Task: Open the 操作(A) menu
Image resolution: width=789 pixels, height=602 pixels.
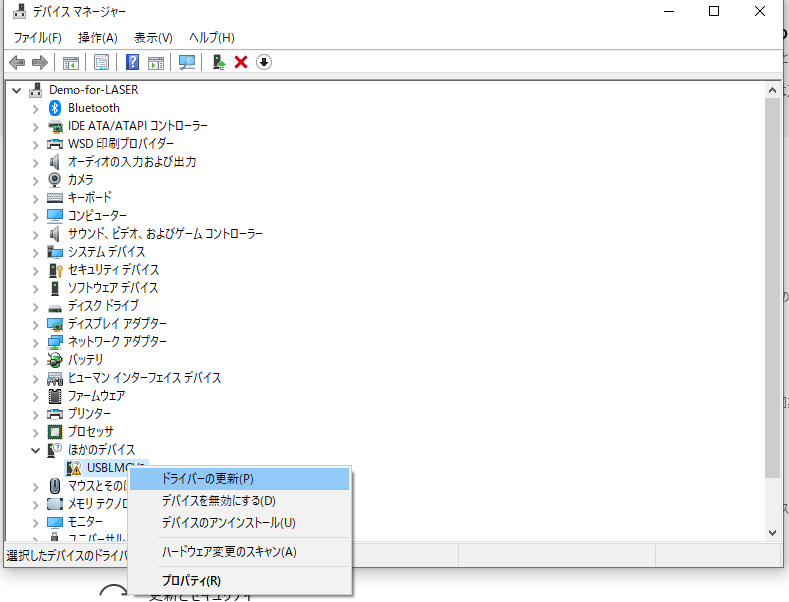Action: 97,37
